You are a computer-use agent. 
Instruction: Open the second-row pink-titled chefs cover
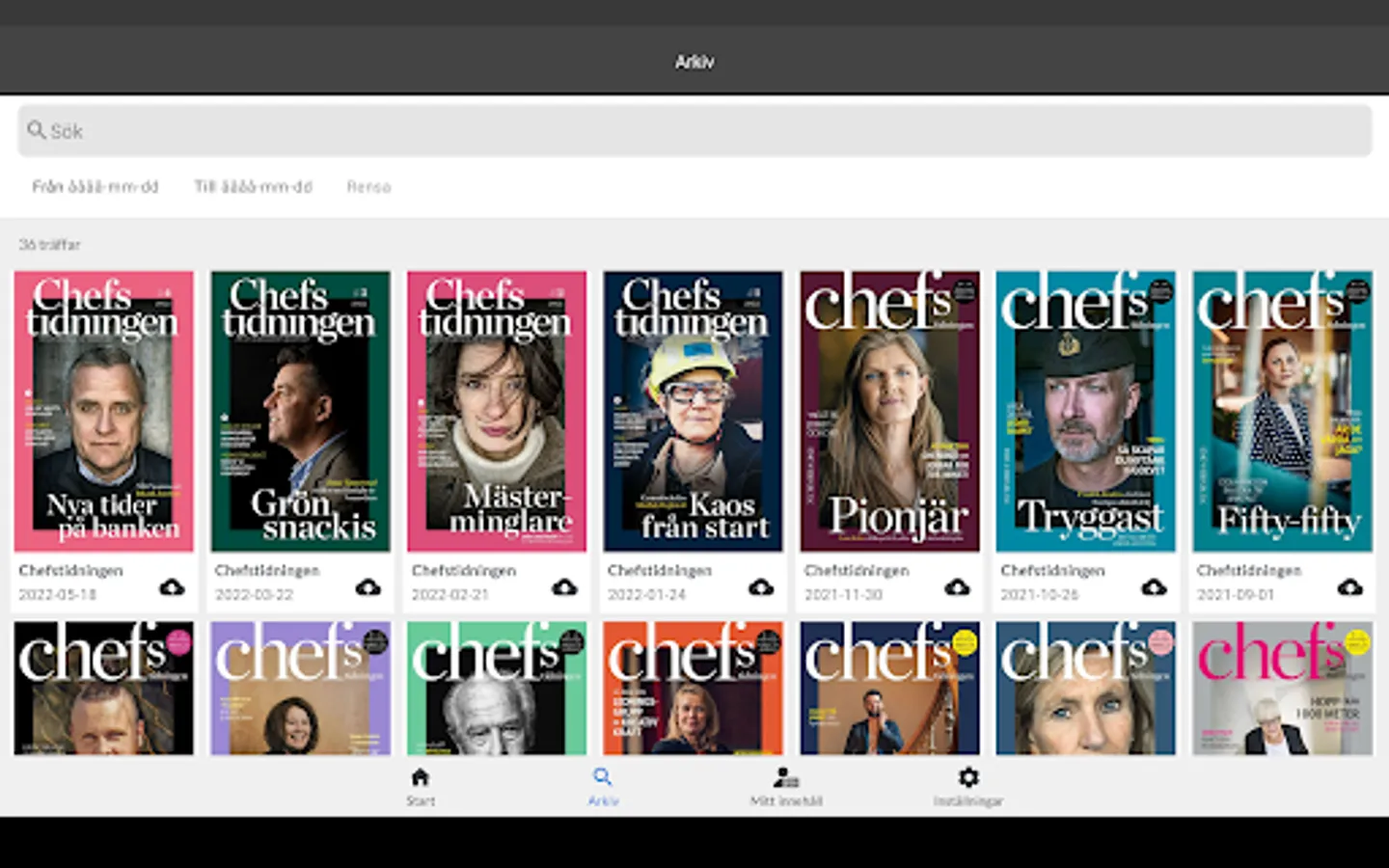pos(1282,688)
